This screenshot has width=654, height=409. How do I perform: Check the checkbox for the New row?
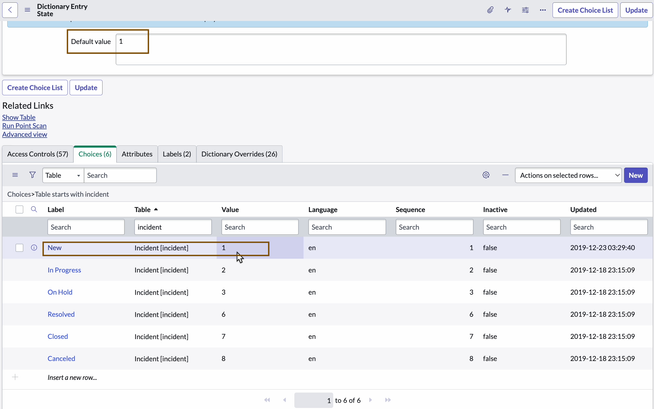point(19,248)
